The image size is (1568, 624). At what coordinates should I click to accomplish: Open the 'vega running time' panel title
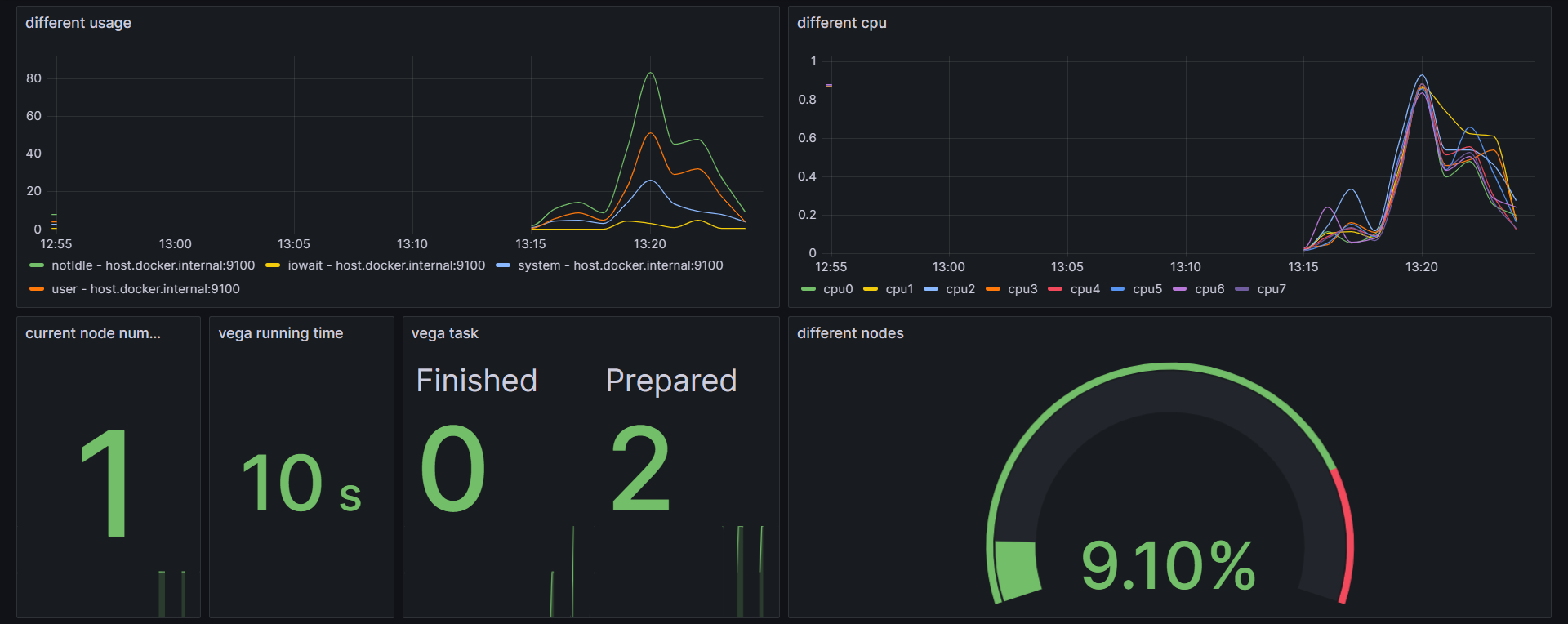pyautogui.click(x=281, y=333)
